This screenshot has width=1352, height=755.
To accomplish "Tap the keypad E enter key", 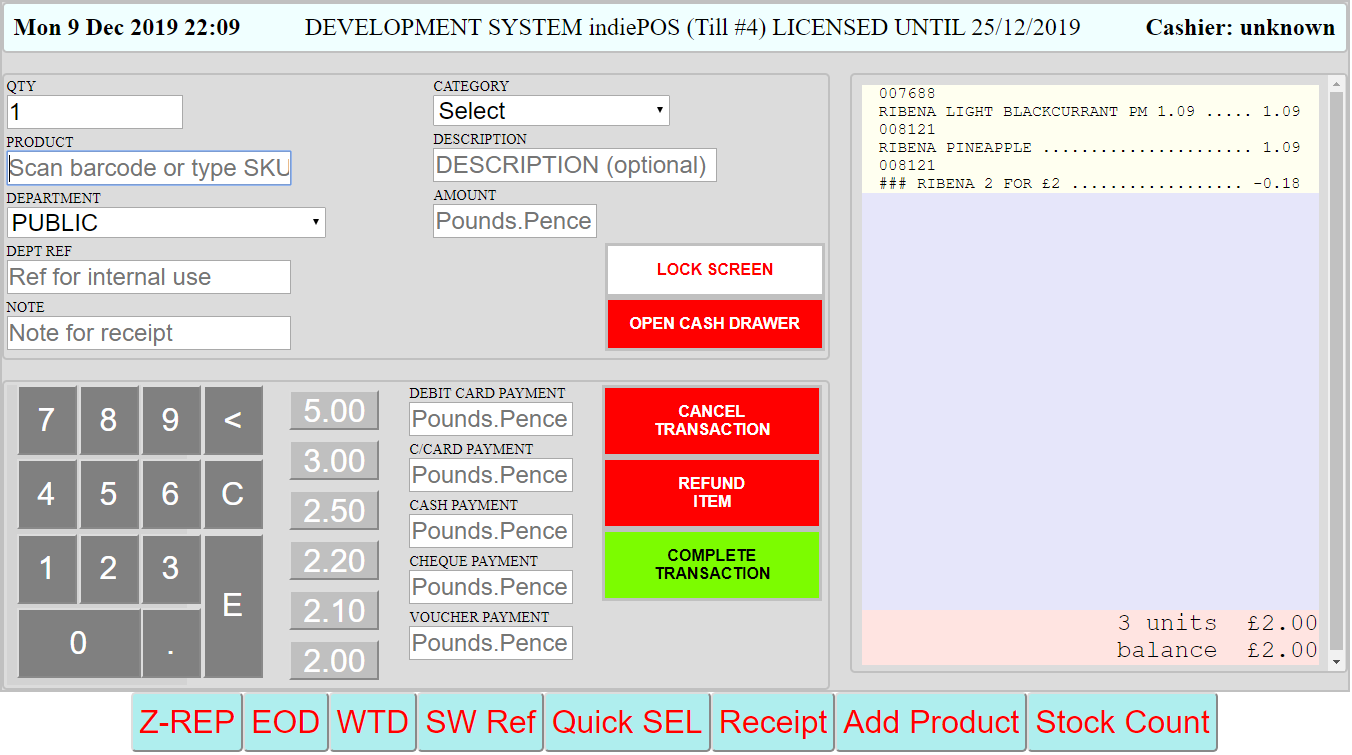I will point(233,606).
